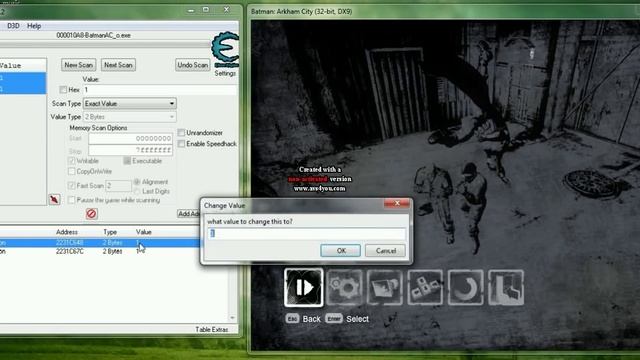Click the Start address field
Screen dimensions: 640x360
pos(130,139)
